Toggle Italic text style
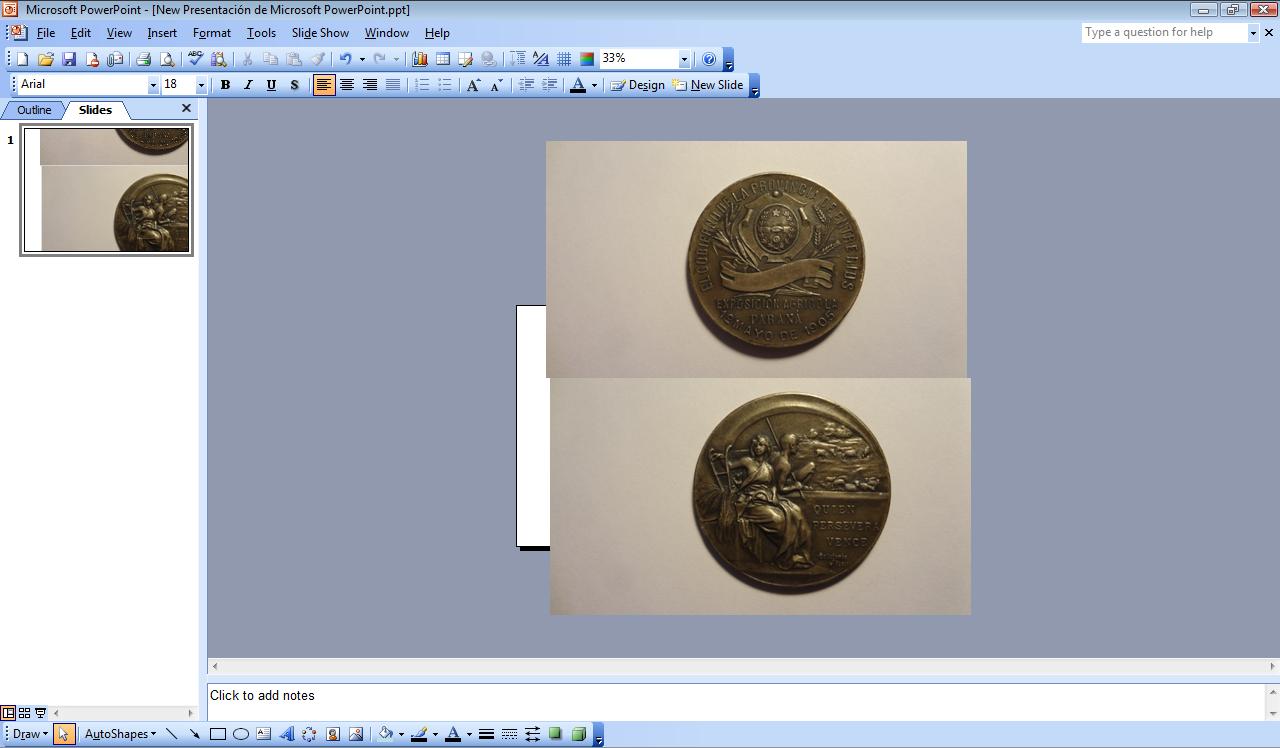 [248, 85]
